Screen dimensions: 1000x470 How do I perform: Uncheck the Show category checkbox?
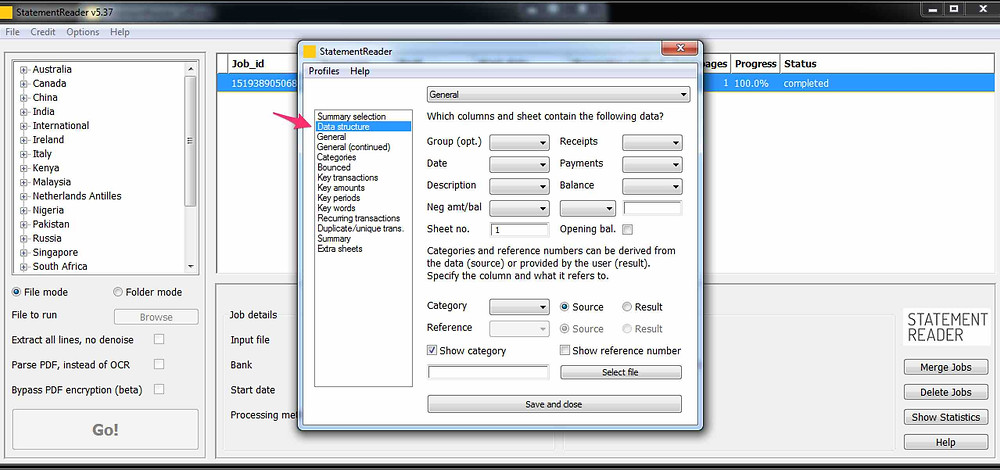coord(432,350)
